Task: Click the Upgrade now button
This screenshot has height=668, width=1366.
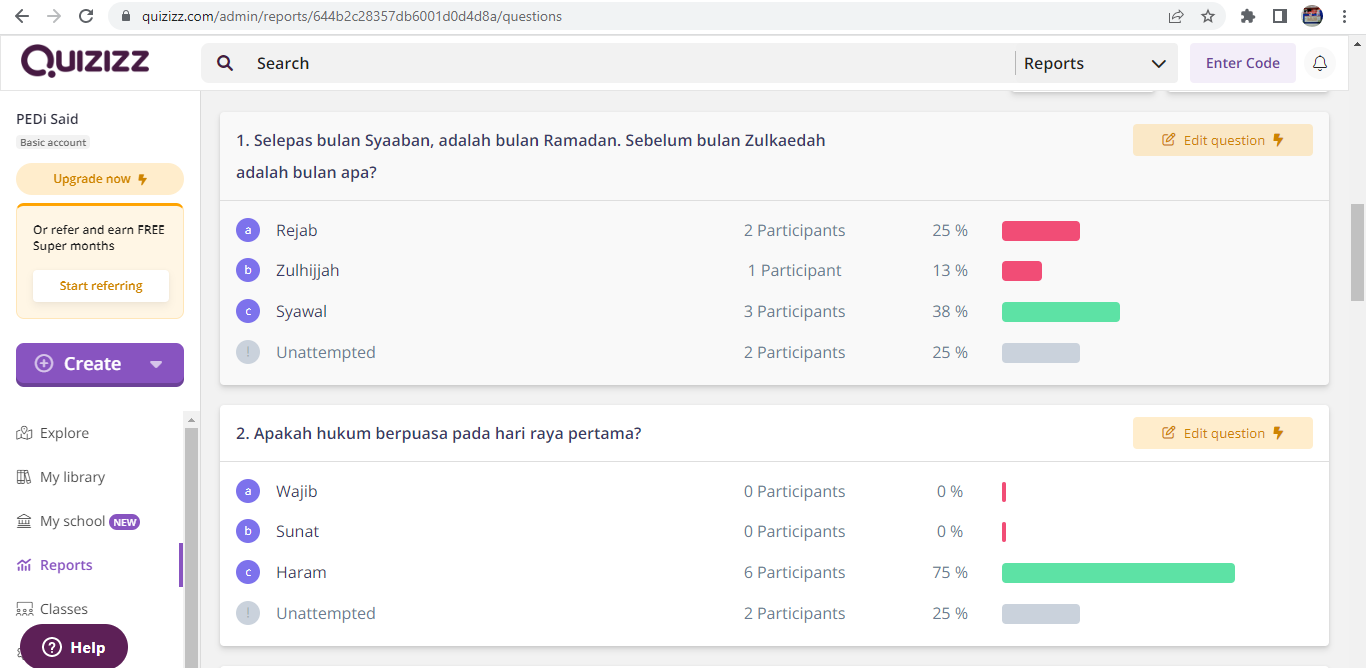Action: pyautogui.click(x=100, y=179)
